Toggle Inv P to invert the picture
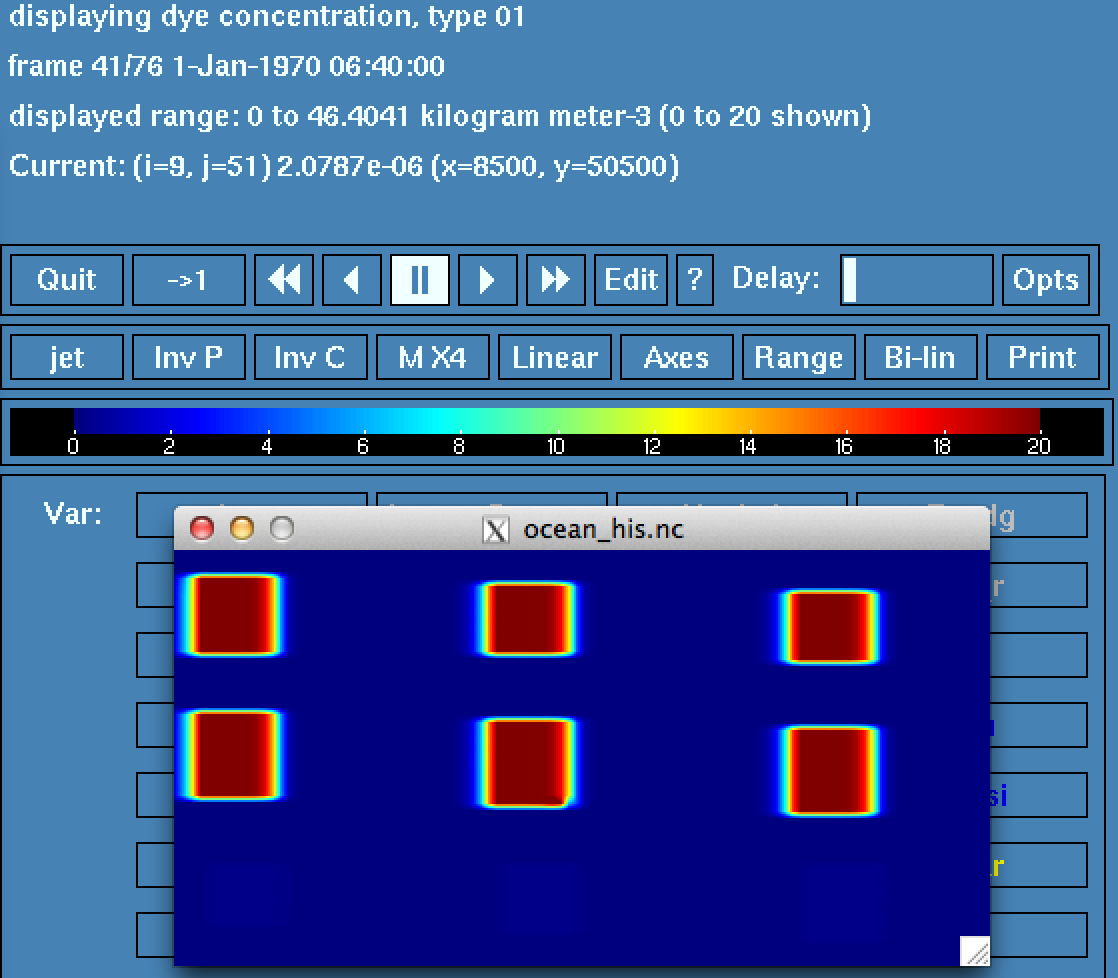1118x978 pixels. [188, 358]
